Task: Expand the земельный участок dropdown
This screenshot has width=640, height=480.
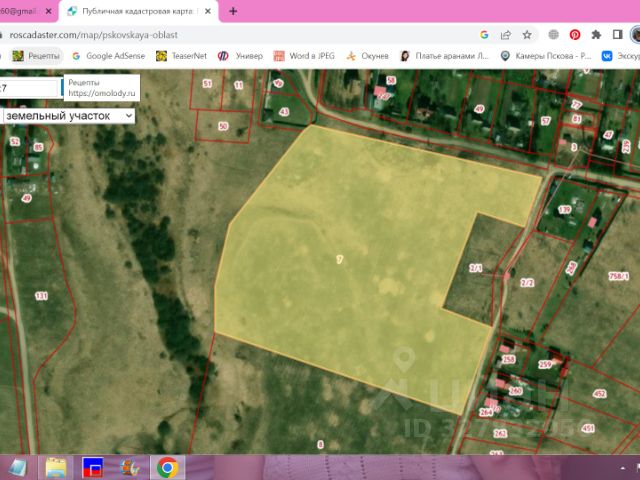Action: 69,116
